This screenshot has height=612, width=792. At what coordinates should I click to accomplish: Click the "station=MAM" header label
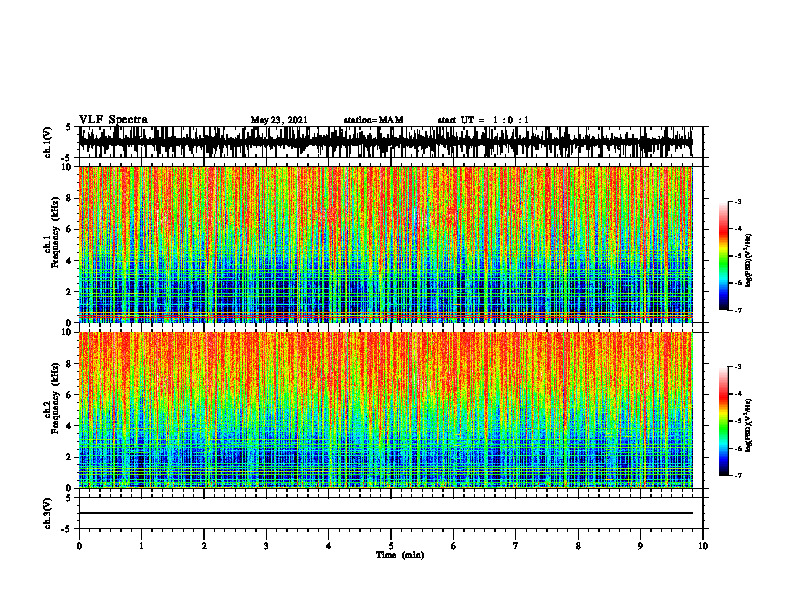(x=374, y=120)
